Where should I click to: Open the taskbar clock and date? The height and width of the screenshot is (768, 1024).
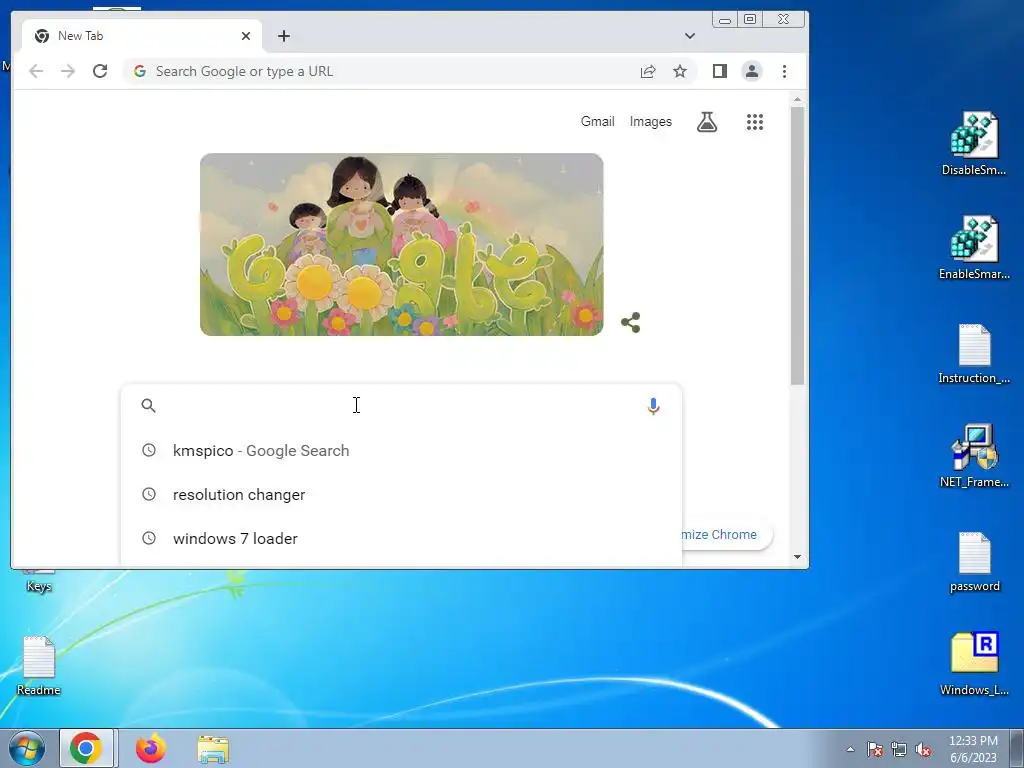point(973,749)
